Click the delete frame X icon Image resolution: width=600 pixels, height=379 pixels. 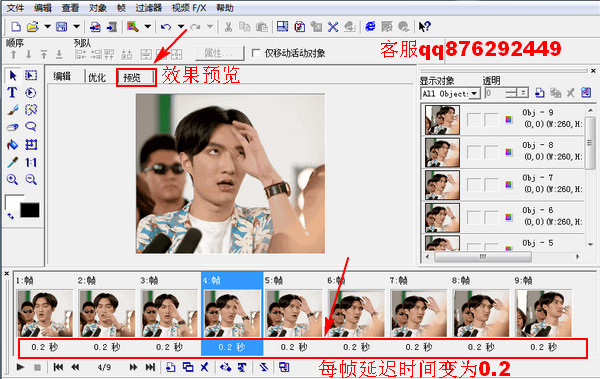click(205, 367)
